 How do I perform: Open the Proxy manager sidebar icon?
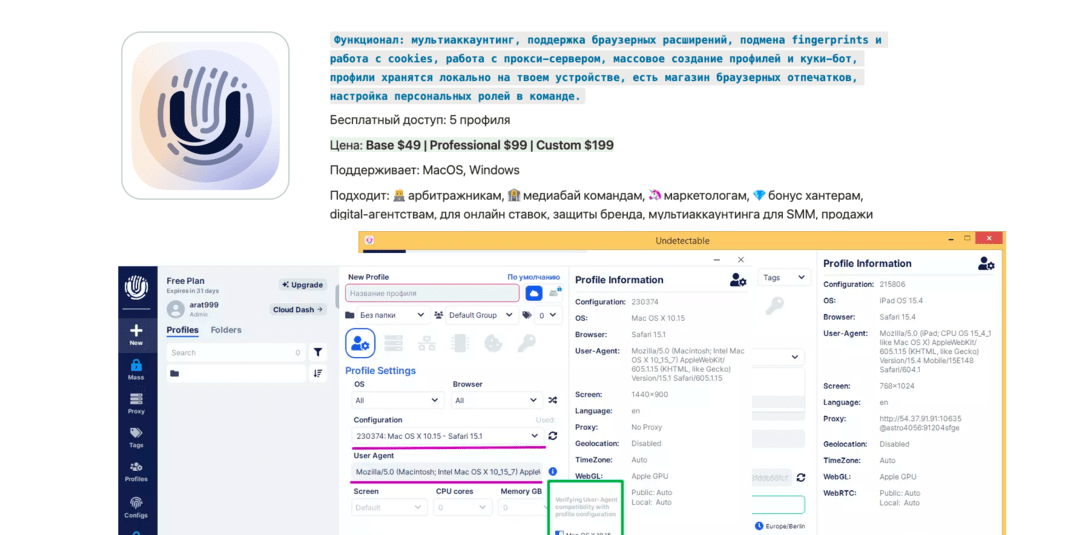click(136, 399)
